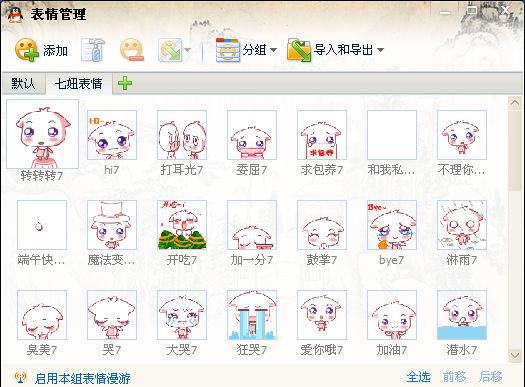
Task: Open the move-to-group dropdown arrow
Action: [187, 50]
